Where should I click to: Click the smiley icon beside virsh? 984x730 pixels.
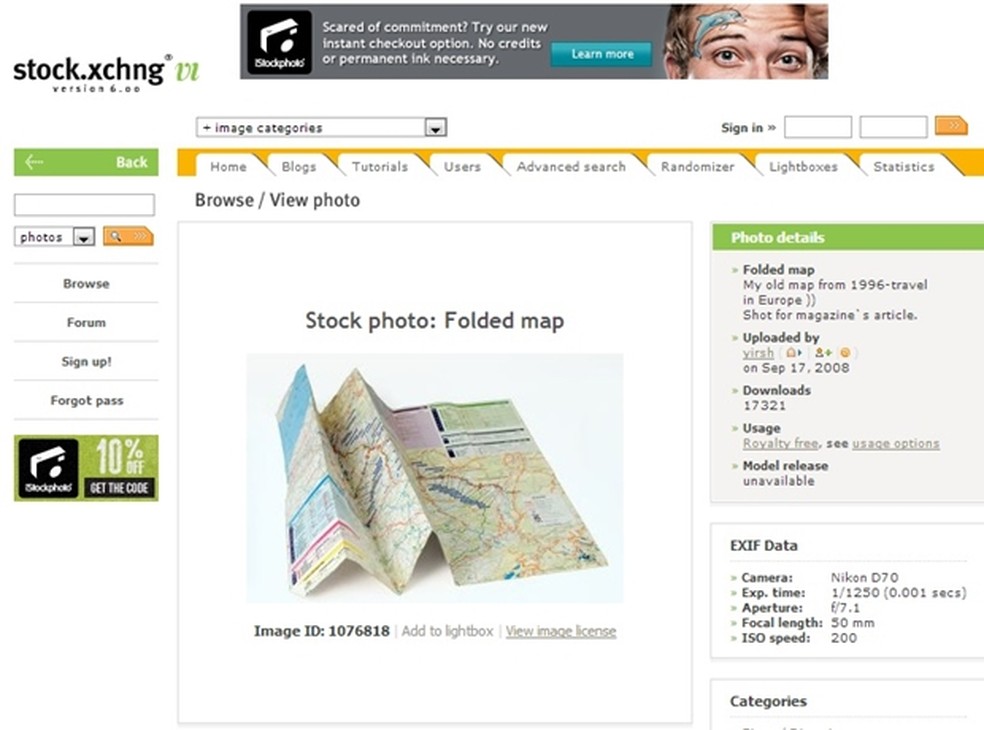point(845,353)
